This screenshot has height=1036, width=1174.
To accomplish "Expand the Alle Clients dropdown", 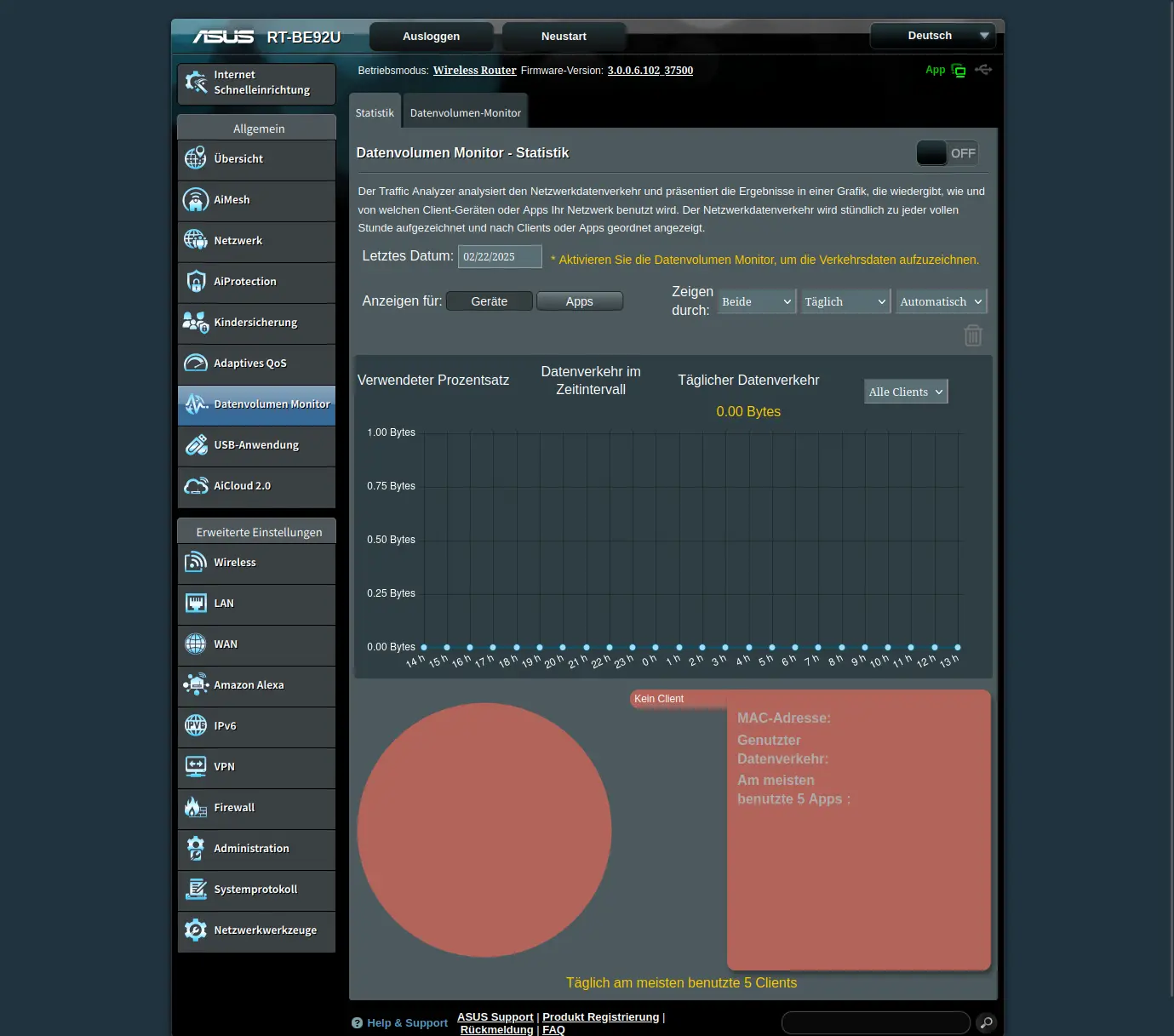I will tap(905, 392).
